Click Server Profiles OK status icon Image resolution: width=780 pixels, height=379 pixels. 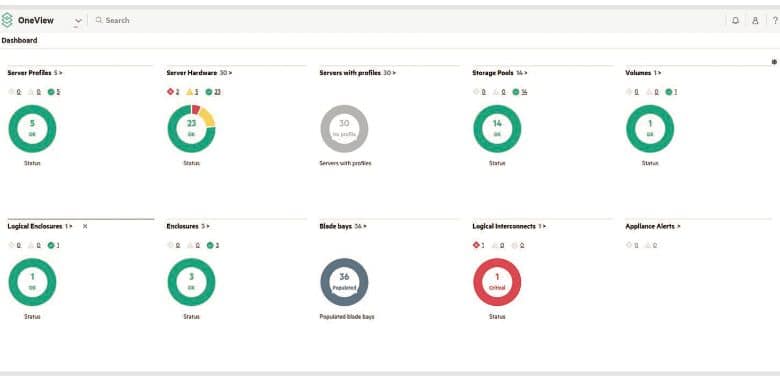point(51,92)
